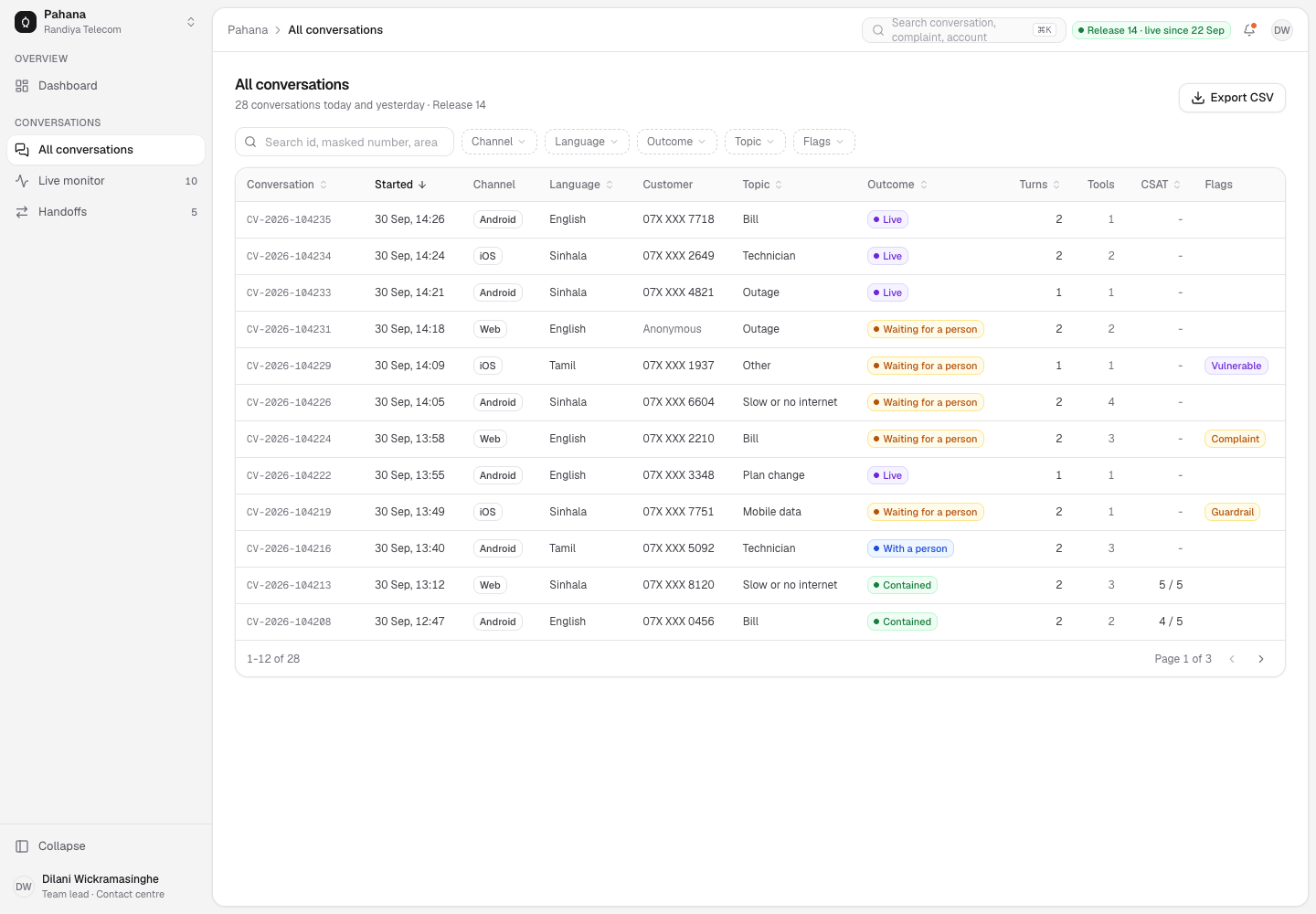Screen dimensions: 1316x914
Task: Click the global search field
Action: coord(964,30)
